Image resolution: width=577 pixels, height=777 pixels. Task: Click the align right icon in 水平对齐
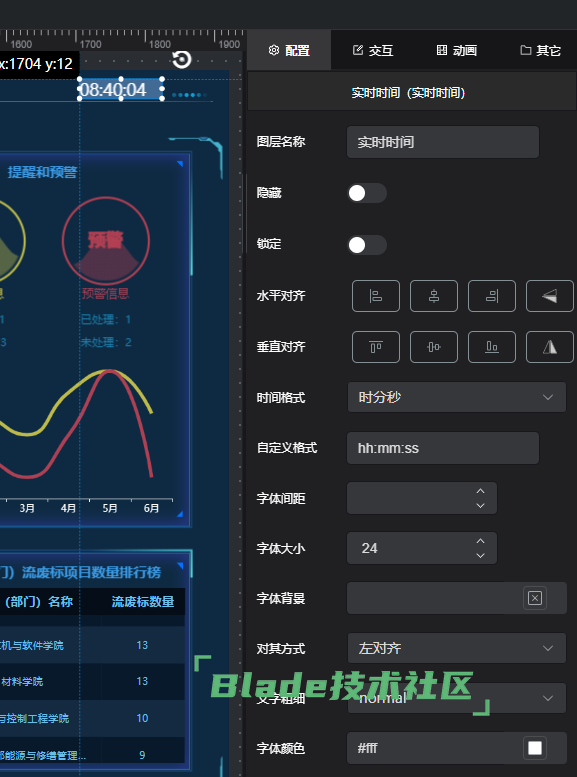coord(492,296)
